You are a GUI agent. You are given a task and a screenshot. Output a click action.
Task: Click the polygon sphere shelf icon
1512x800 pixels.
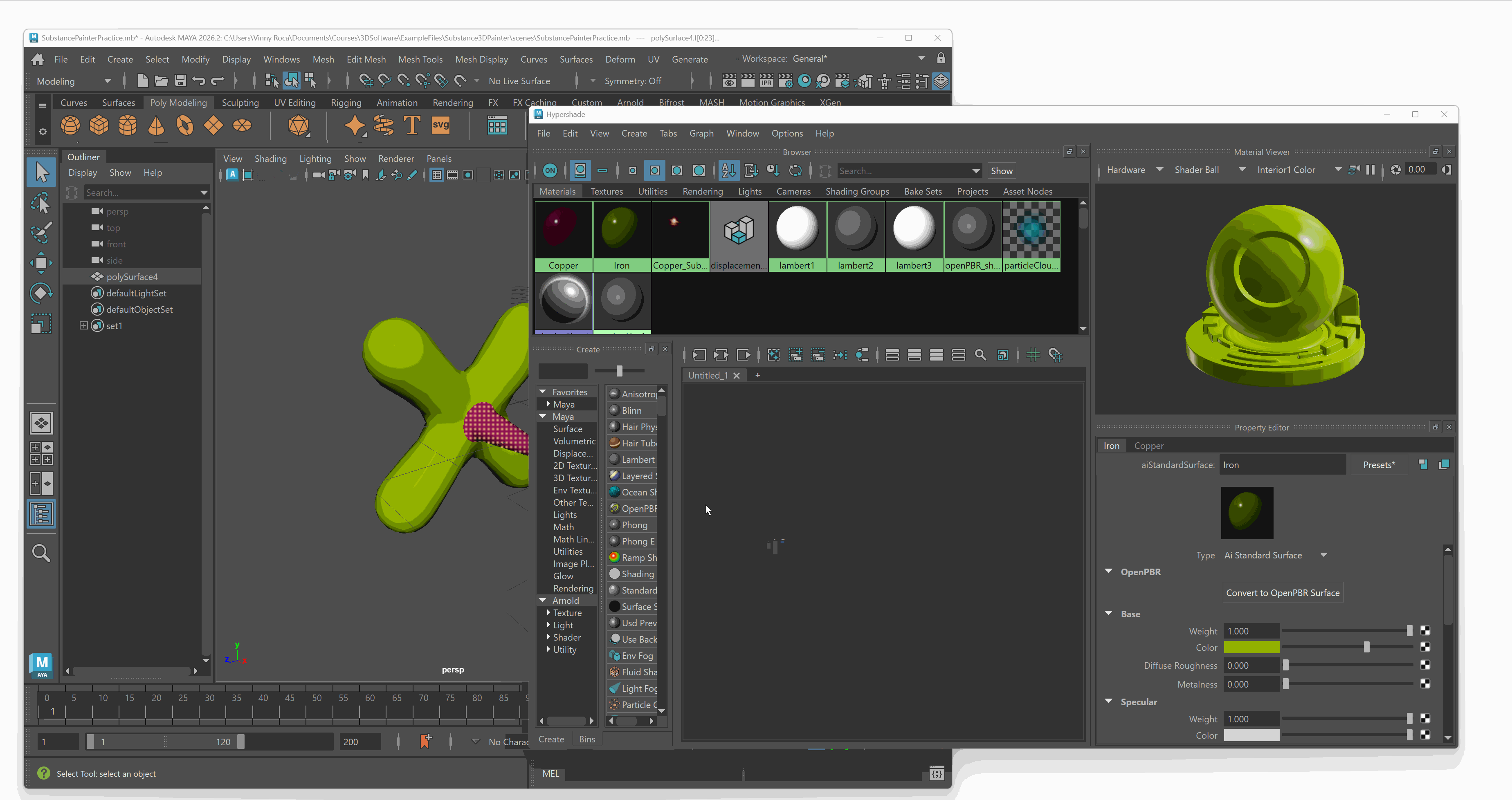click(x=70, y=125)
